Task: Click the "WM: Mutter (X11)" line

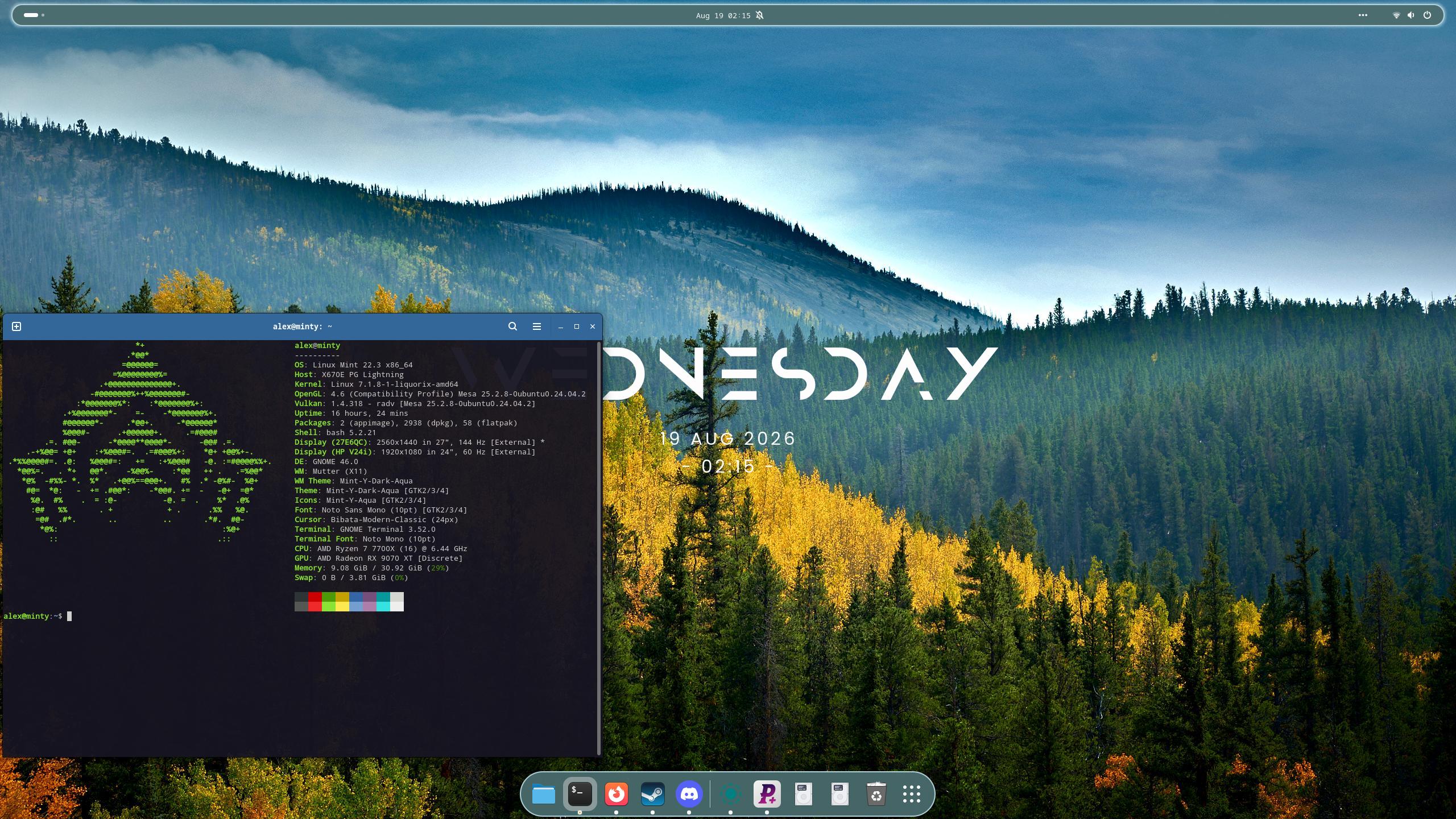Action: point(331,471)
